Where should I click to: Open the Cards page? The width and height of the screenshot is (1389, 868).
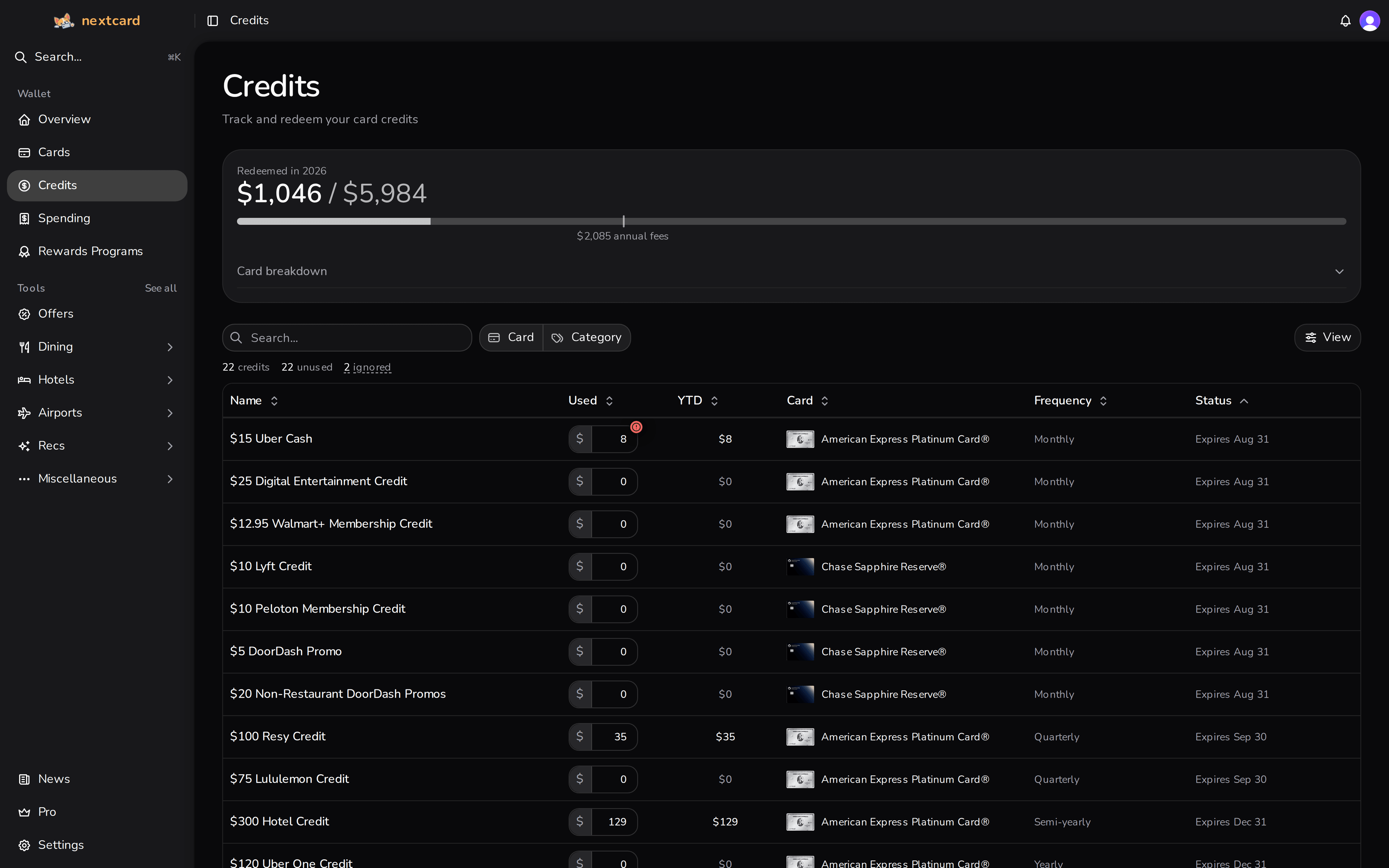[x=97, y=153]
